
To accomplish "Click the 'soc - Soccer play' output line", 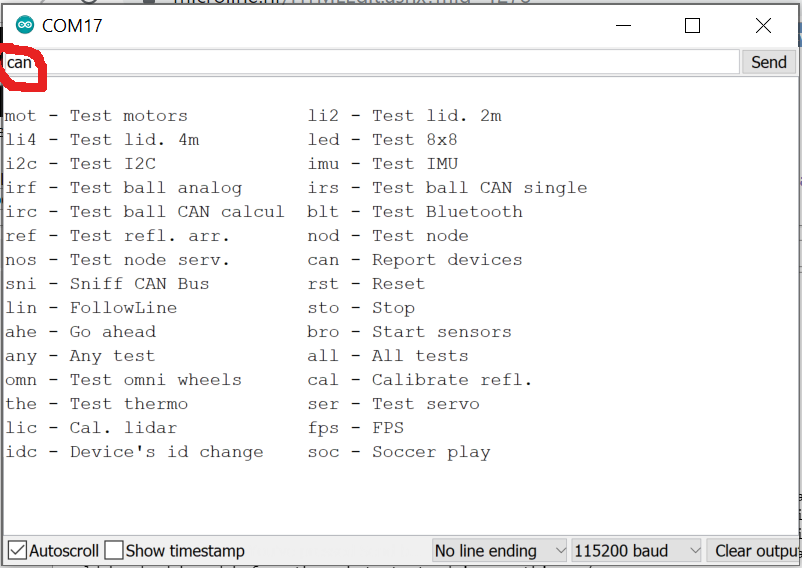I will pyautogui.click(x=399, y=452).
